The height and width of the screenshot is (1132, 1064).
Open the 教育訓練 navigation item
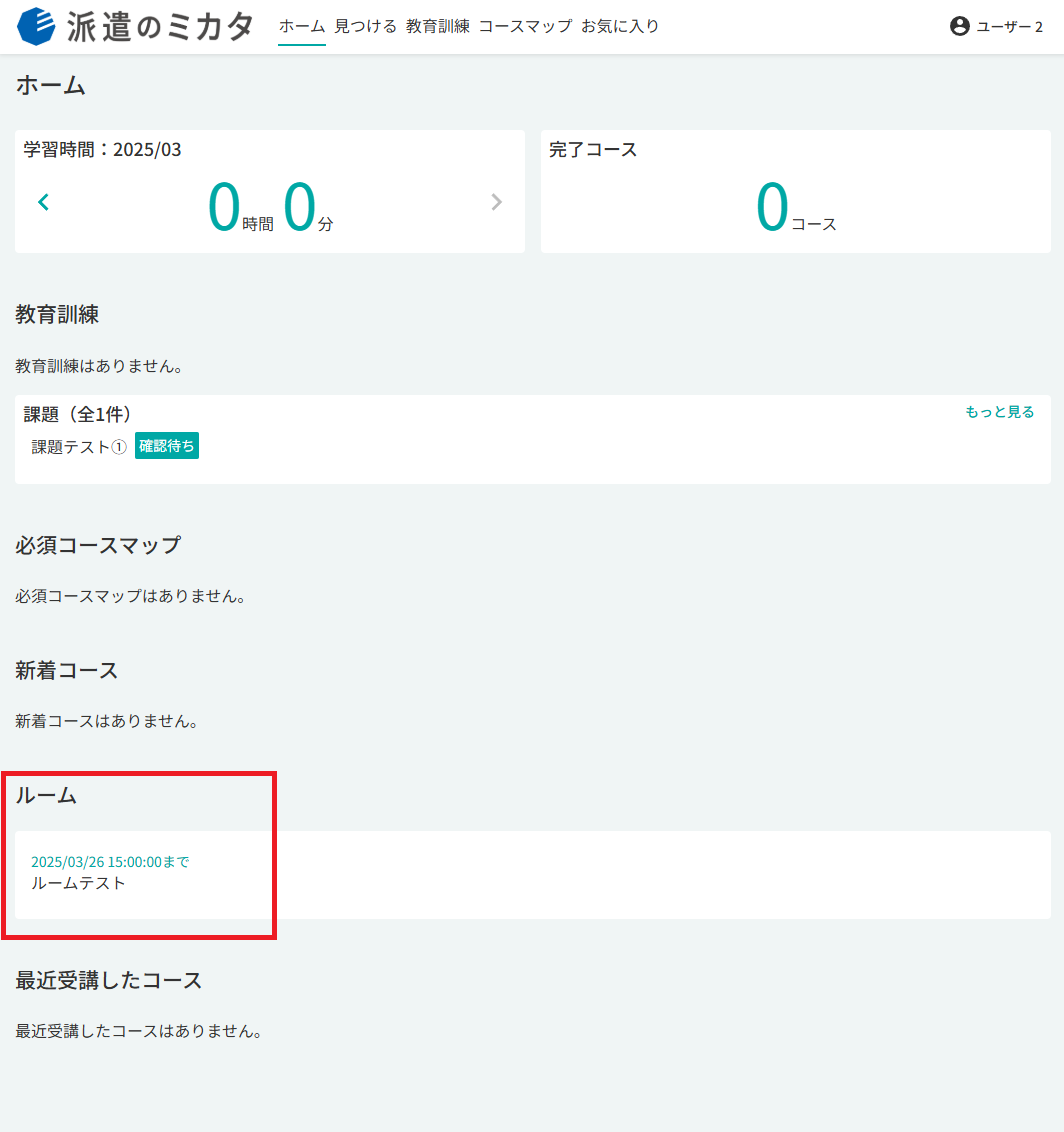(x=437, y=26)
